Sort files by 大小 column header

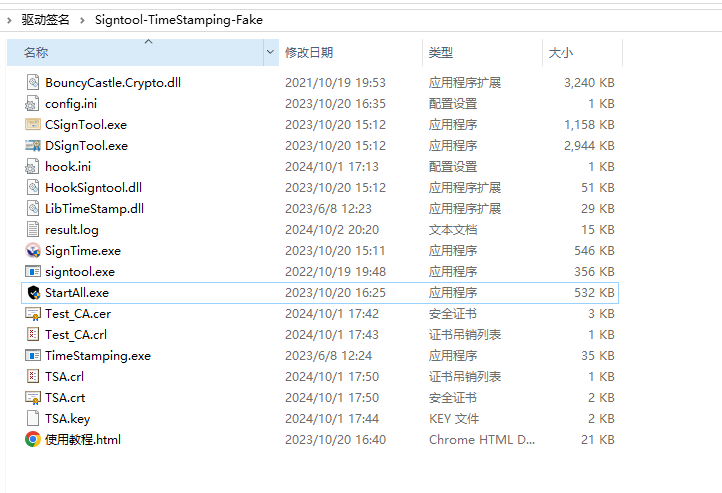click(x=560, y=52)
